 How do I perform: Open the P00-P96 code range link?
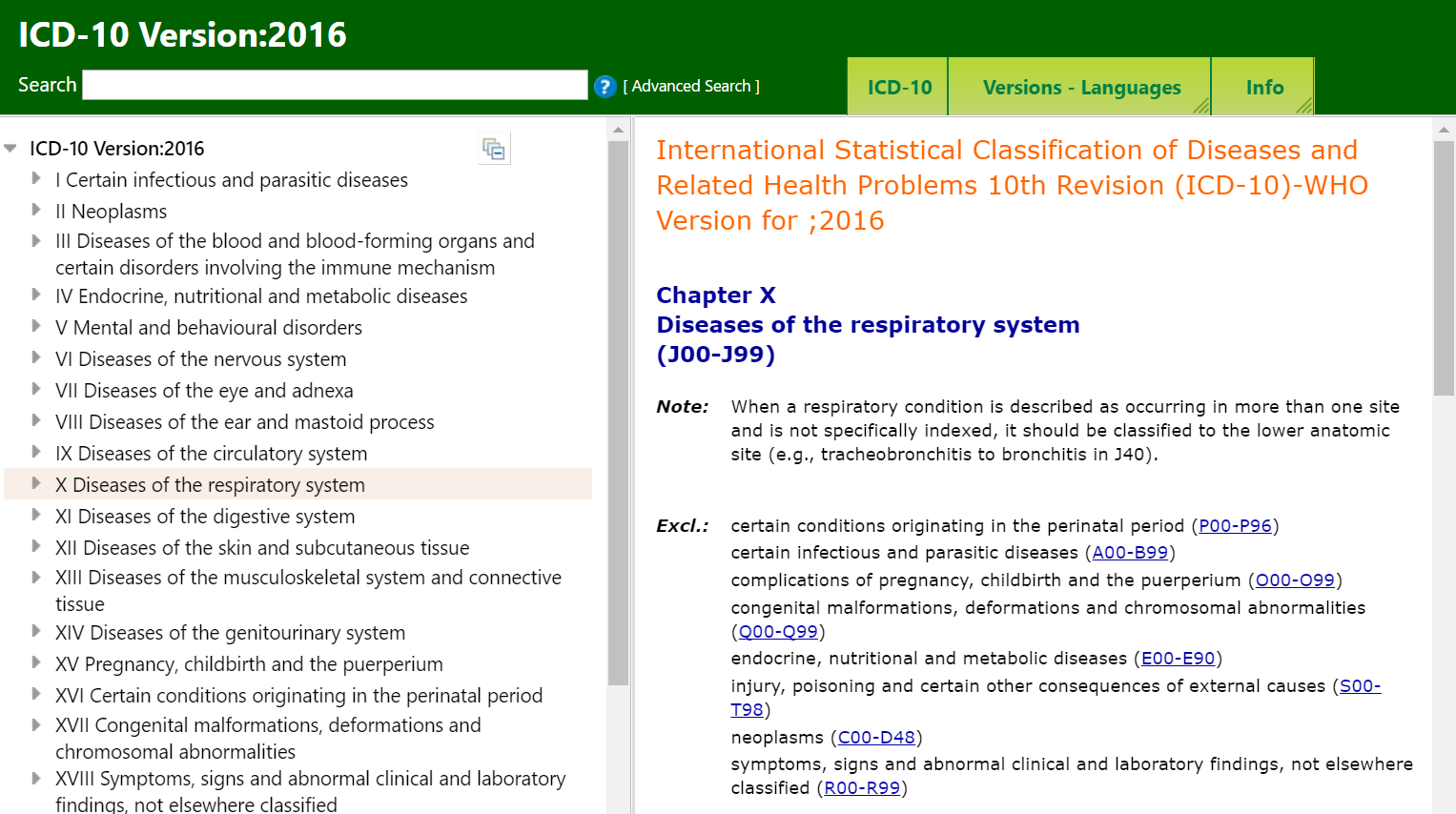point(1235,526)
